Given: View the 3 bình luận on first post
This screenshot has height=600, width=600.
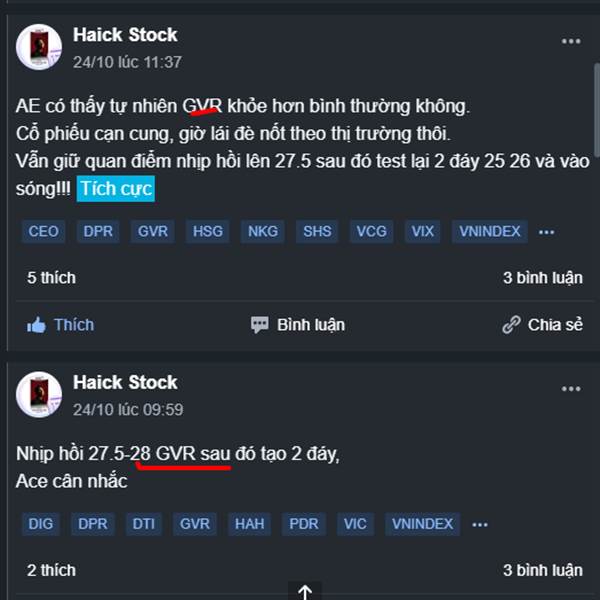Looking at the screenshot, I should (542, 277).
